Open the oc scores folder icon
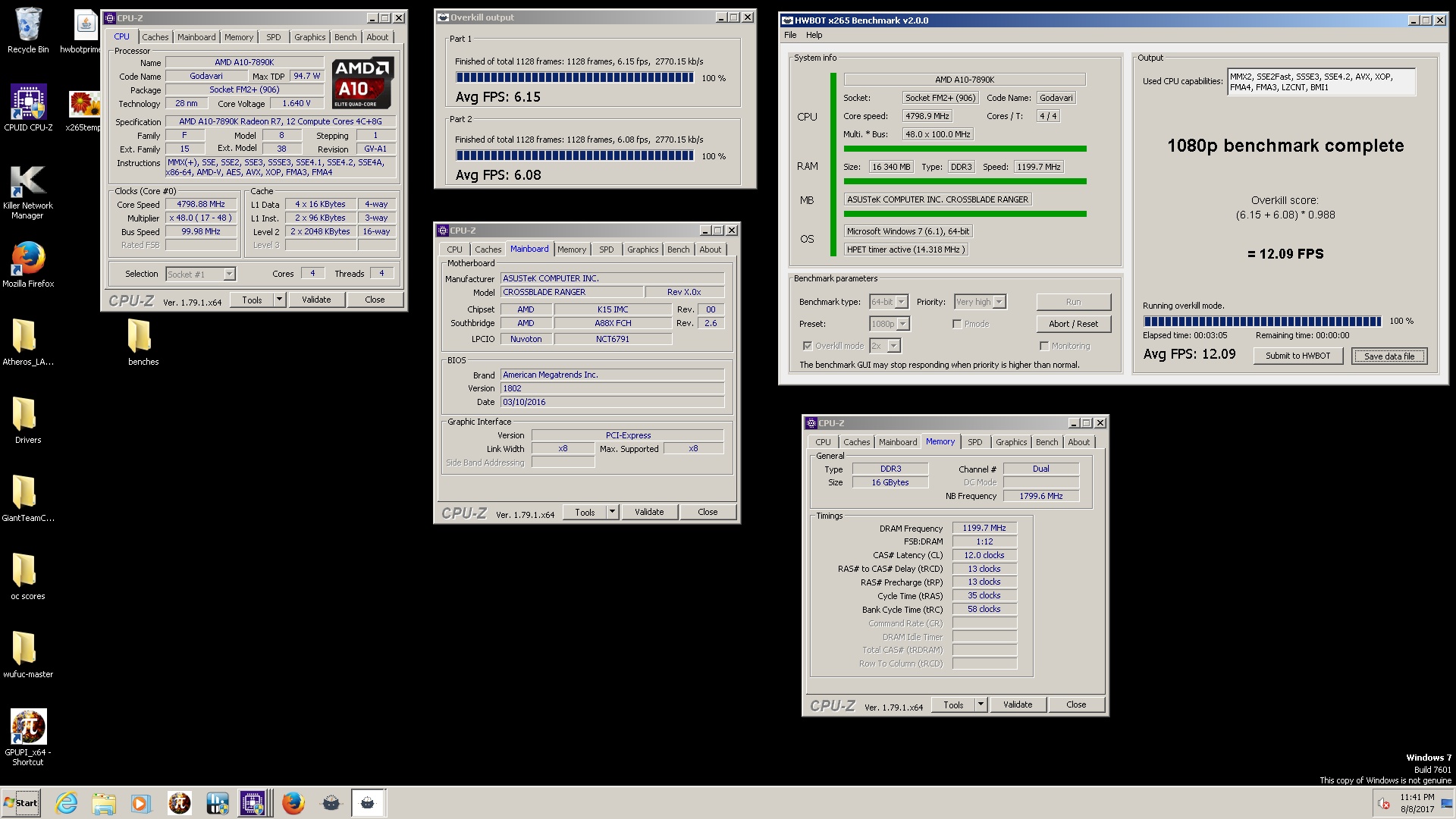This screenshot has height=819, width=1456. click(28, 576)
